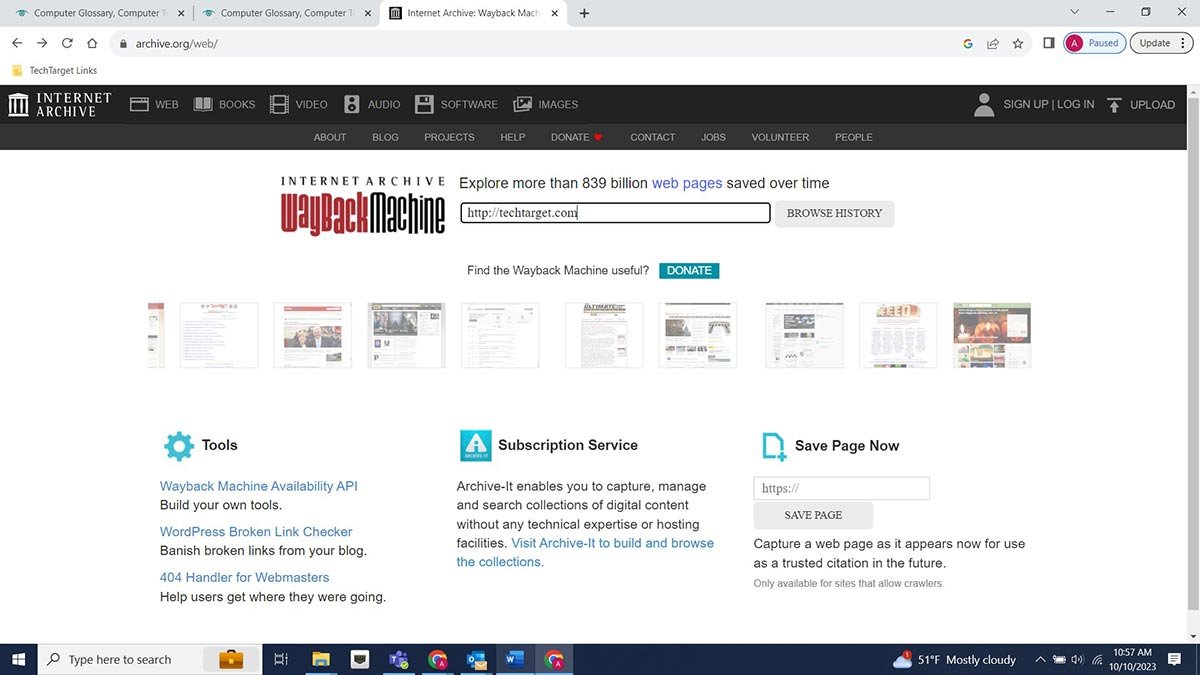The image size is (1200, 675).
Task: Bookmark this page with the star icon
Action: click(1018, 43)
